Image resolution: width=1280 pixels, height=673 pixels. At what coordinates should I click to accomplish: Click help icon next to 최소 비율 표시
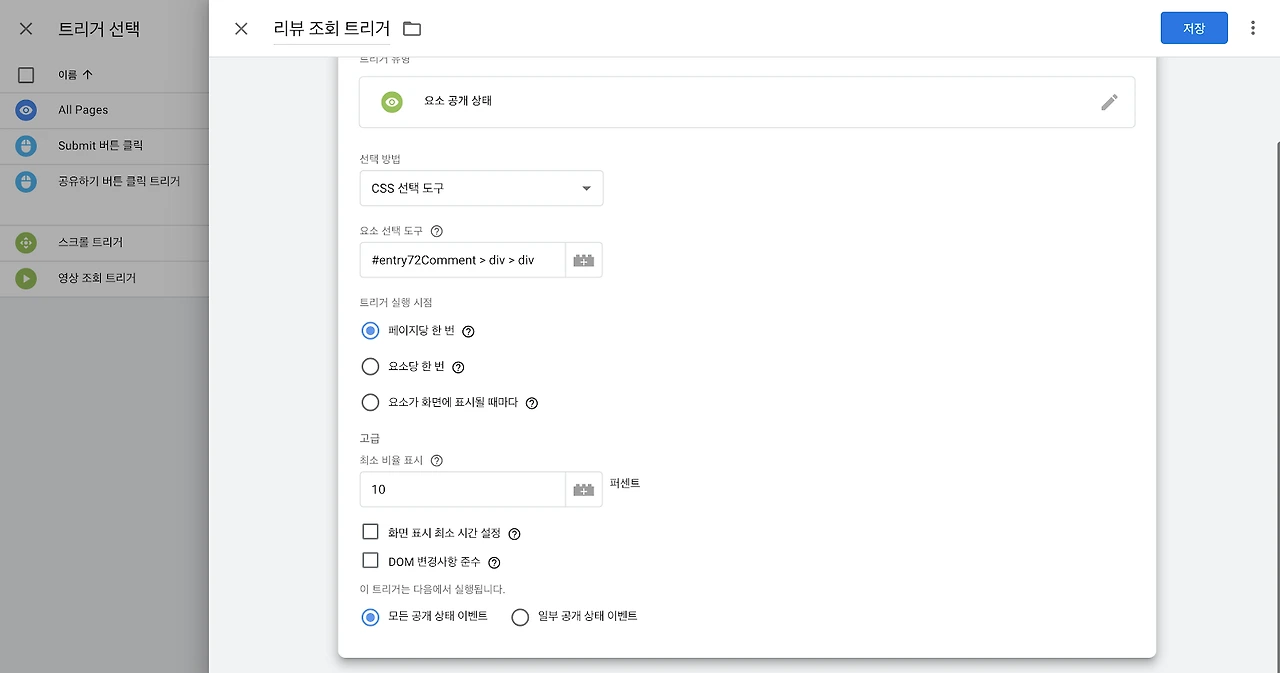click(x=436, y=461)
